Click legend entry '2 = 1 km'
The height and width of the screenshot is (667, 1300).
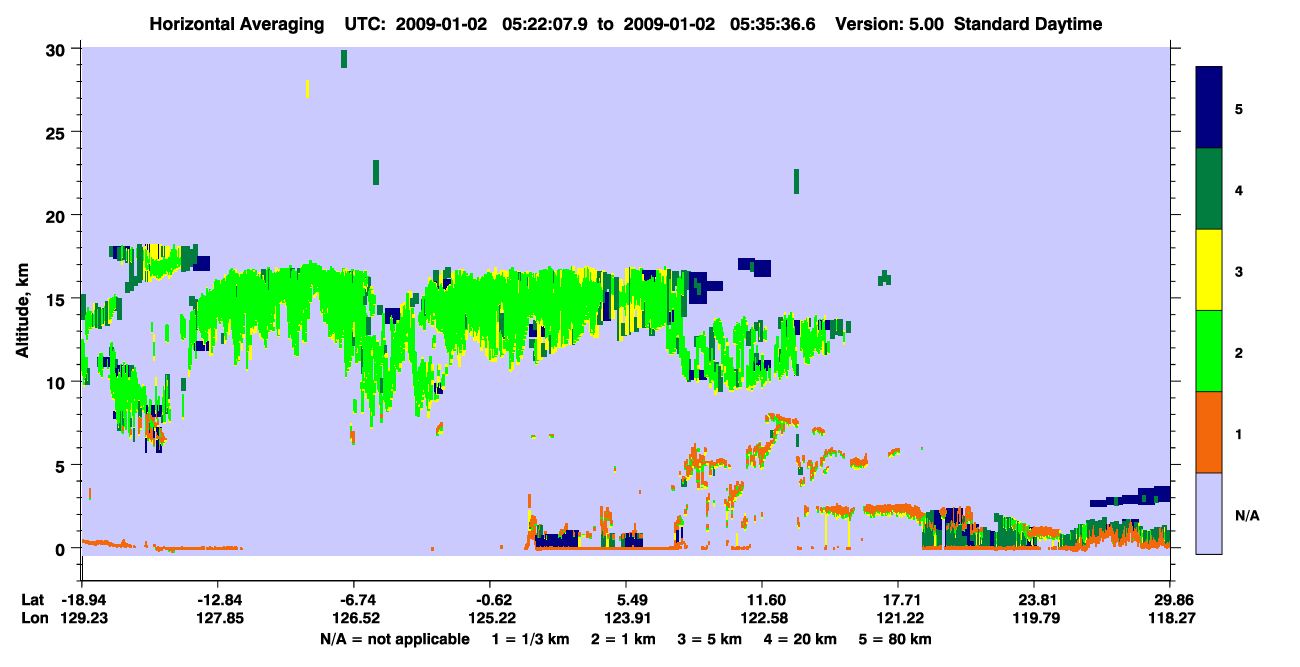click(624, 638)
